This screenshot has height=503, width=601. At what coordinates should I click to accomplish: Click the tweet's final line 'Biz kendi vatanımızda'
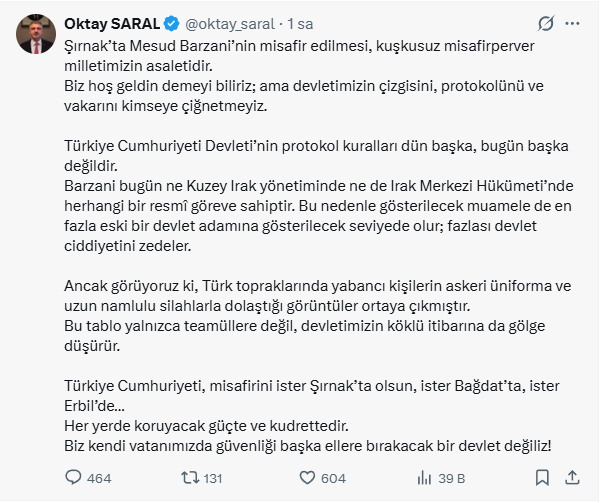tap(302, 444)
